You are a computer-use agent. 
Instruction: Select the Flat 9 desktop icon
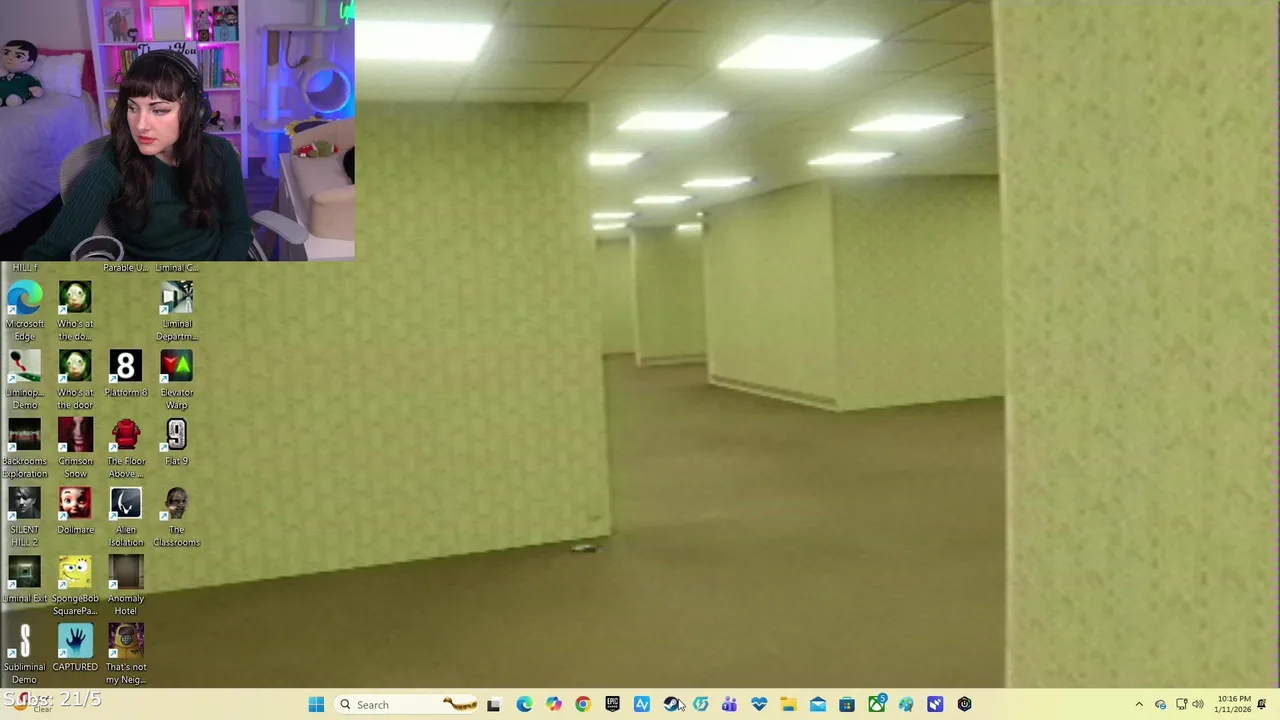click(x=177, y=443)
